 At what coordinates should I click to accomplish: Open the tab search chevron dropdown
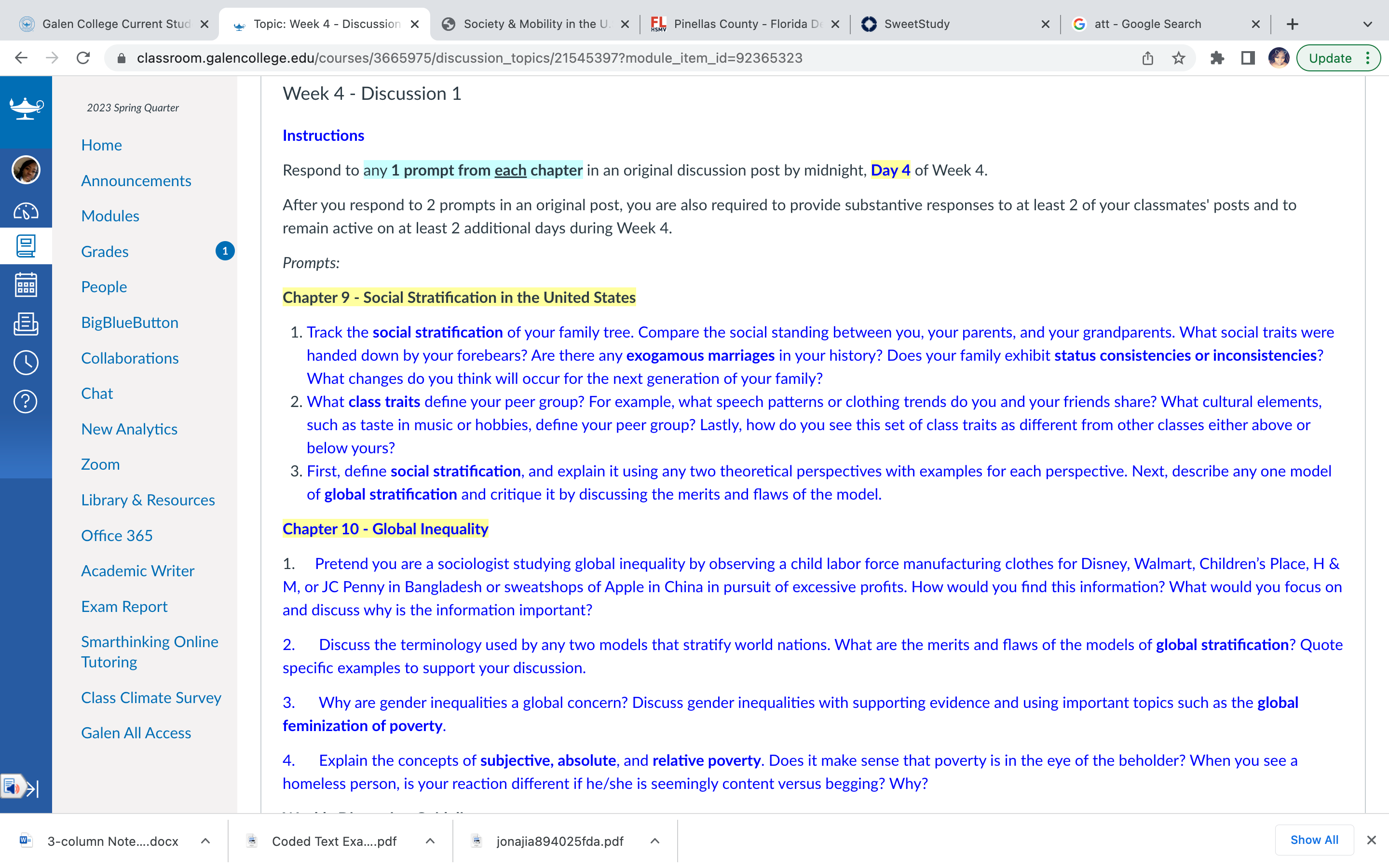pos(1368,24)
